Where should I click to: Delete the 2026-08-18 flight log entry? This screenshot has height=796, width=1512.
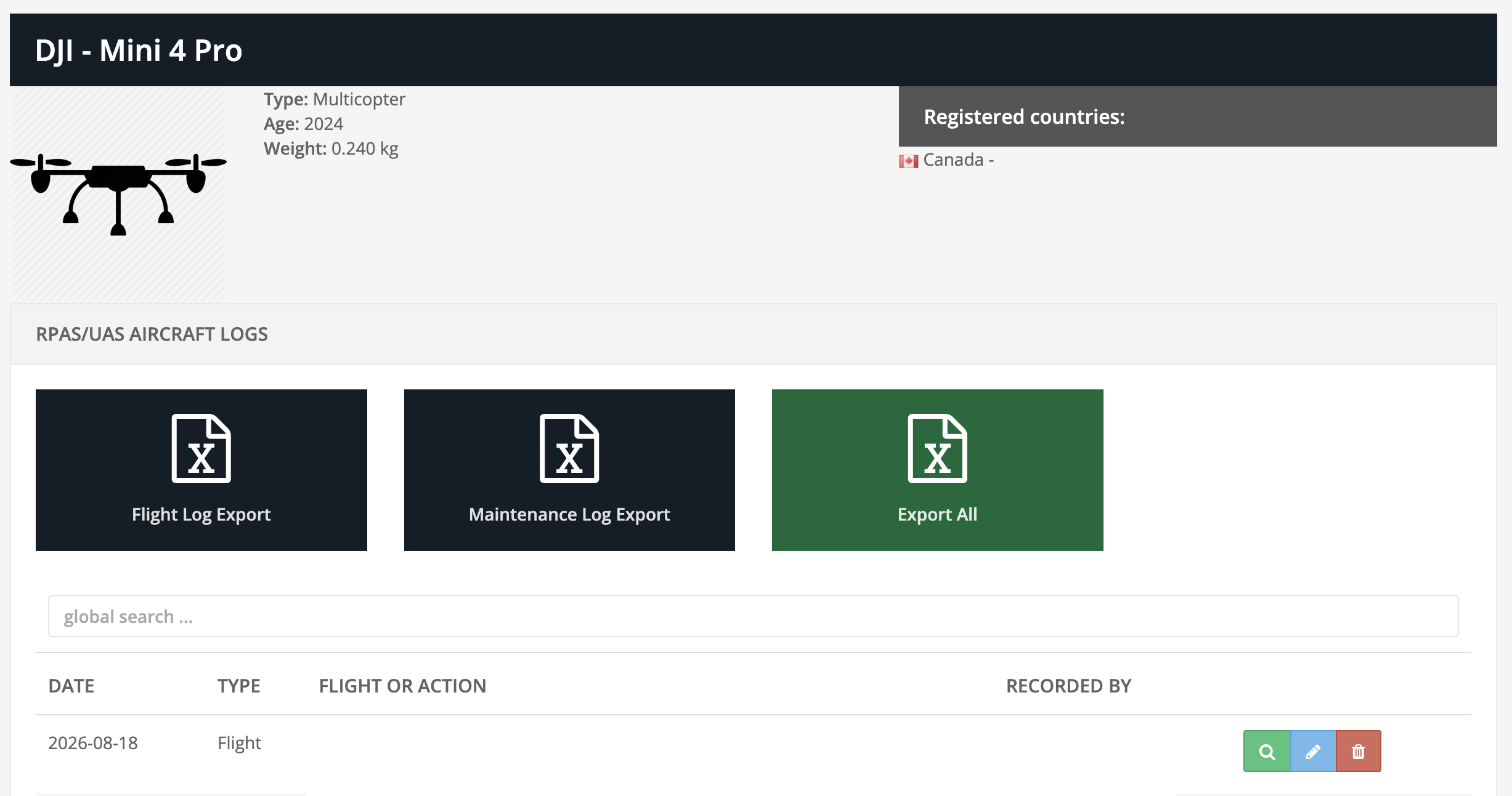tap(1359, 751)
